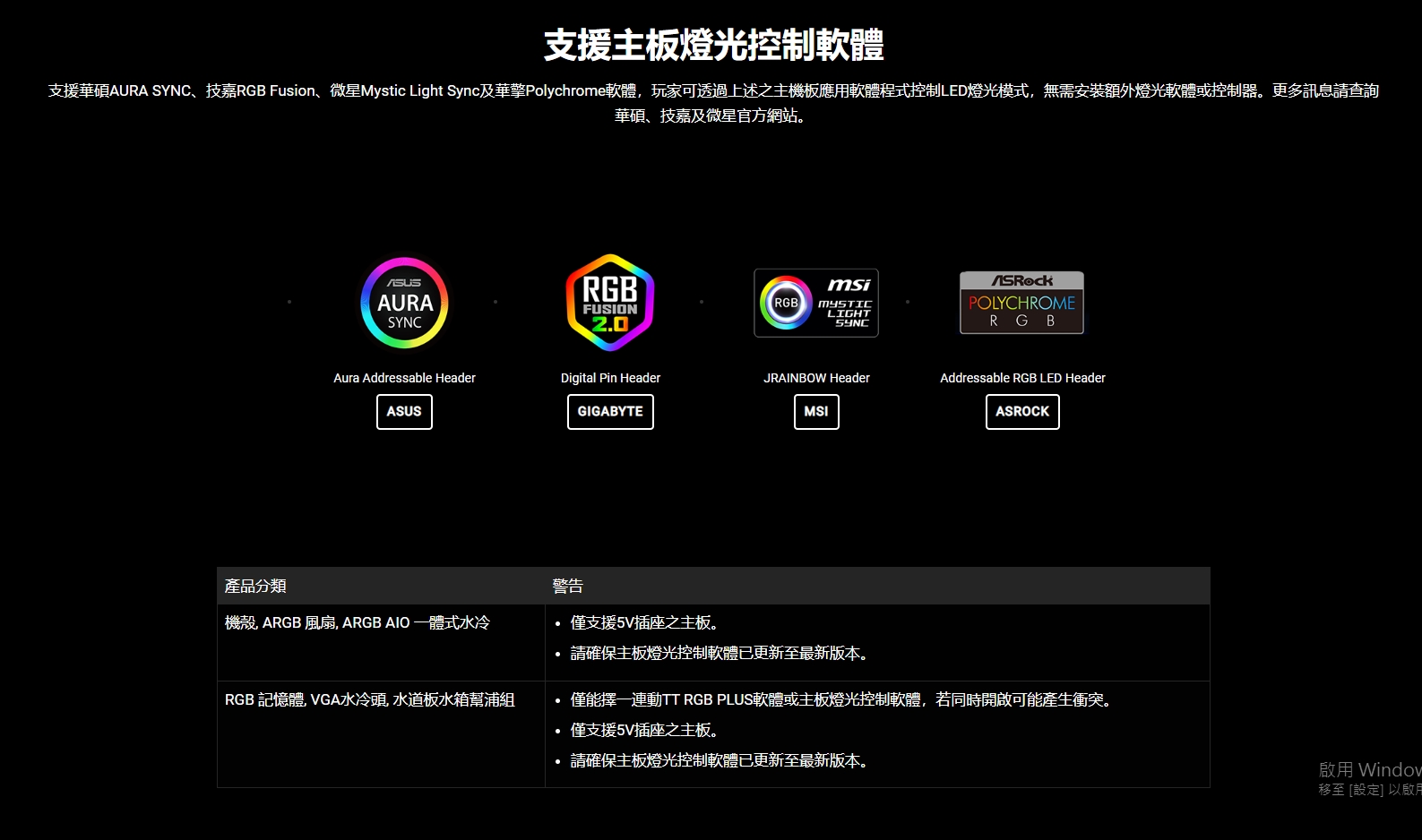This screenshot has height=840, width=1422.
Task: Select the 'Addressable RGB LED Header' label
Action: click(1022, 378)
